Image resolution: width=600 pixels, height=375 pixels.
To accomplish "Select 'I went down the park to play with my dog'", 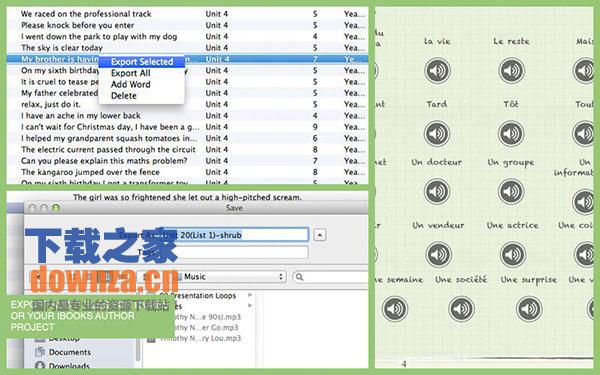I will pyautogui.click(x=188, y=37).
